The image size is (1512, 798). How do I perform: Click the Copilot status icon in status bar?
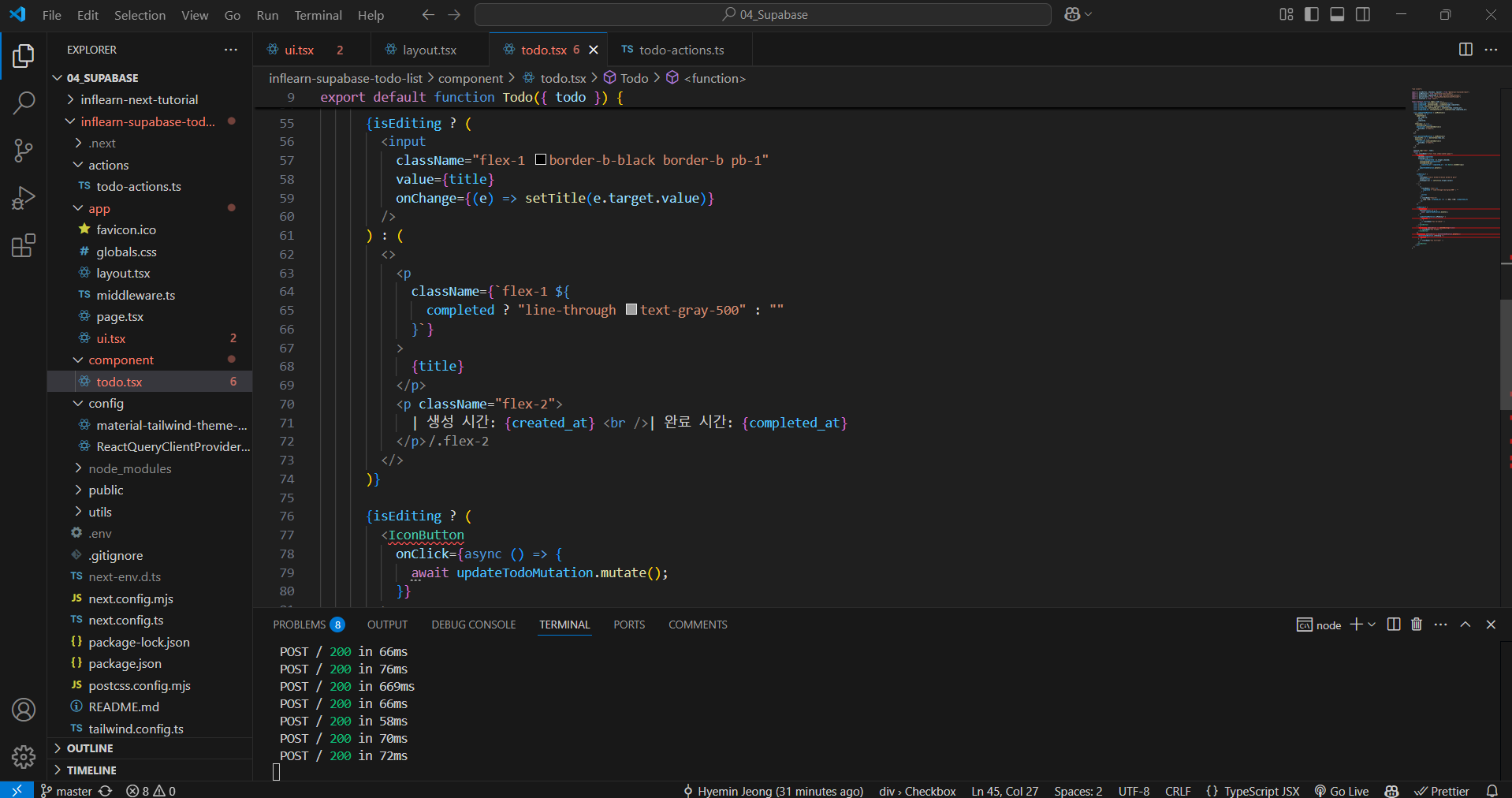[1392, 790]
